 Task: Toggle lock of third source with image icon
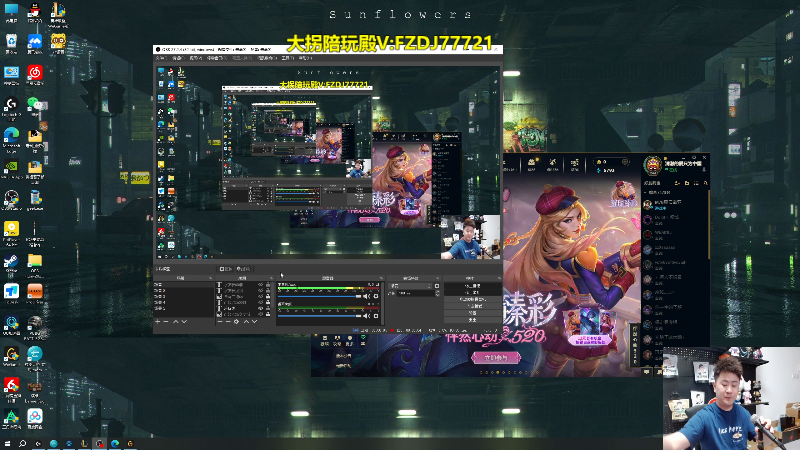point(268,296)
